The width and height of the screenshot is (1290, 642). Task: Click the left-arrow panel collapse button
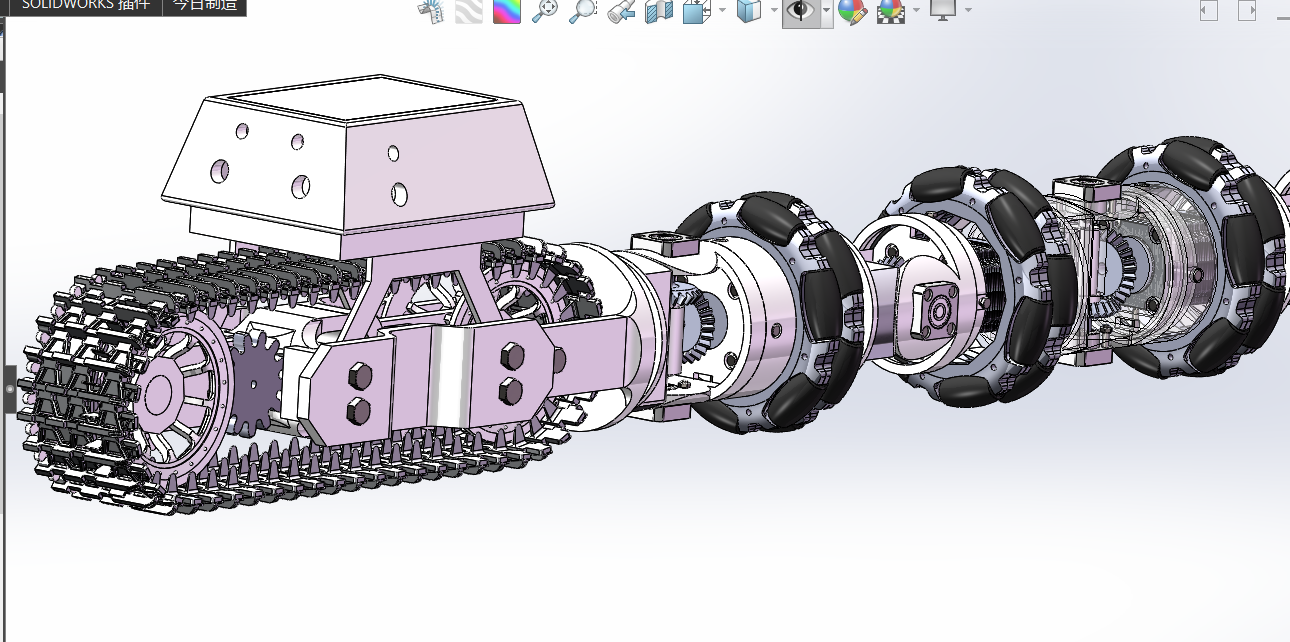pos(1209,11)
